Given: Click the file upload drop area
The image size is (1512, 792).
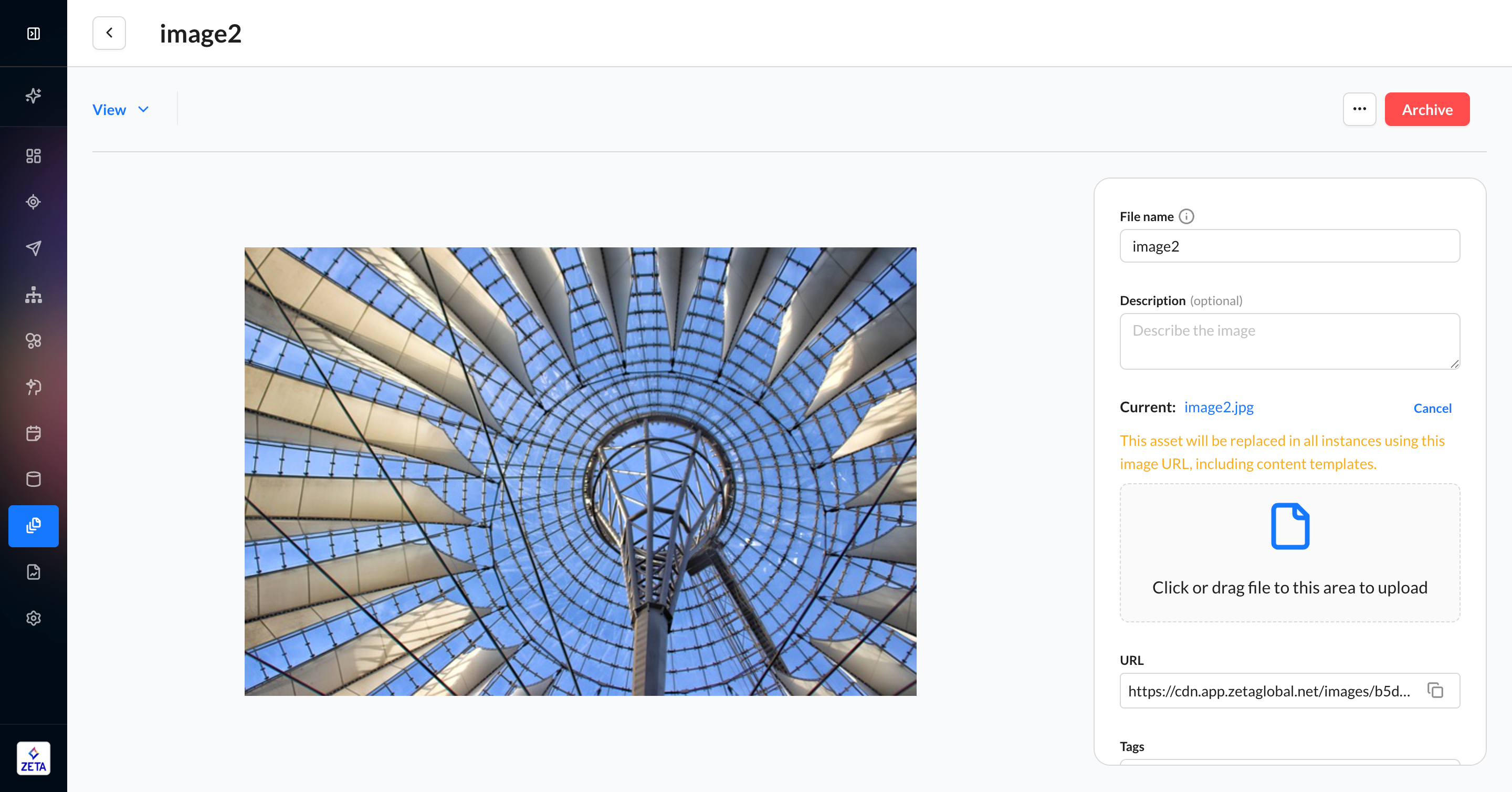Looking at the screenshot, I should tap(1289, 552).
